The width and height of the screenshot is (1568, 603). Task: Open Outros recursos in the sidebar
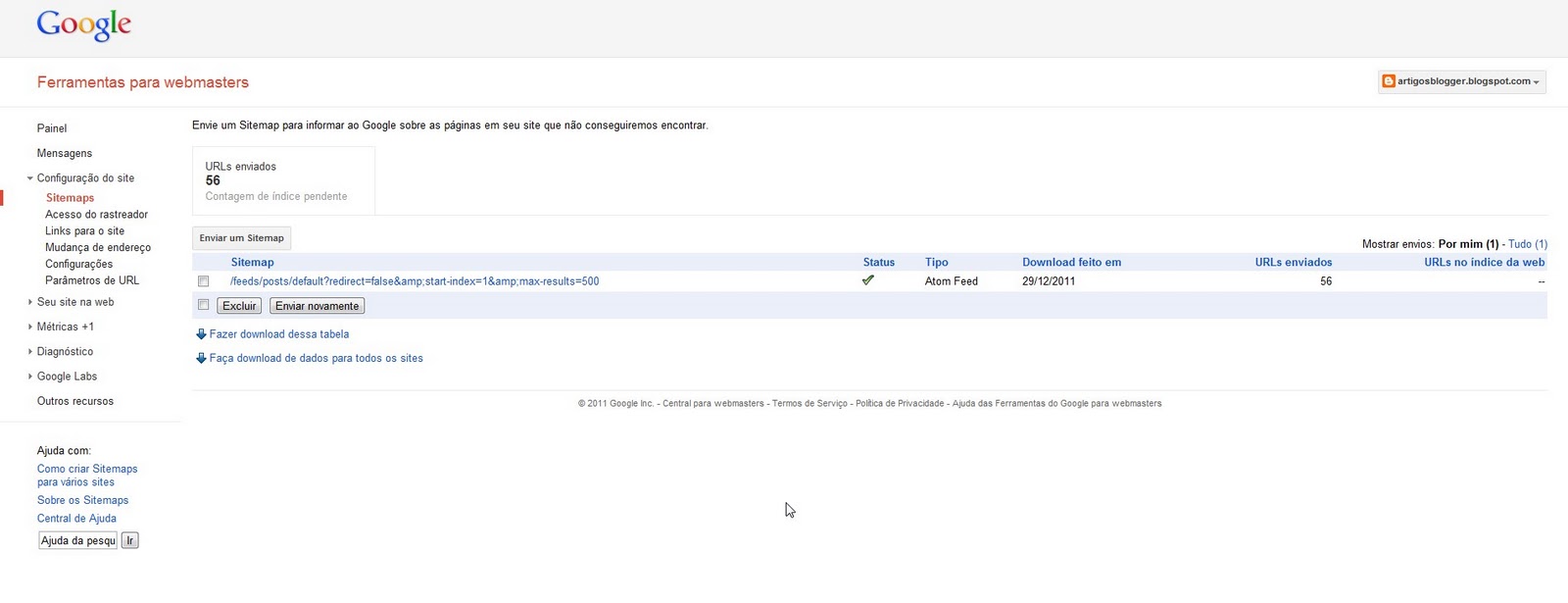75,401
